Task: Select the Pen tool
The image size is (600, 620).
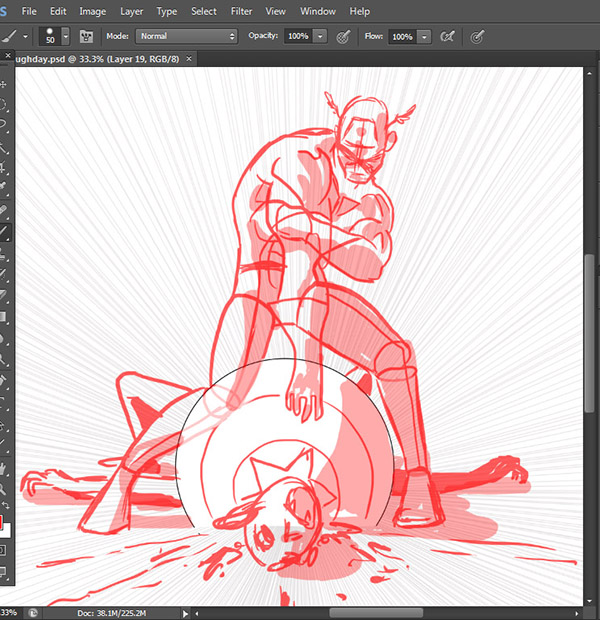Action: (x=4, y=381)
